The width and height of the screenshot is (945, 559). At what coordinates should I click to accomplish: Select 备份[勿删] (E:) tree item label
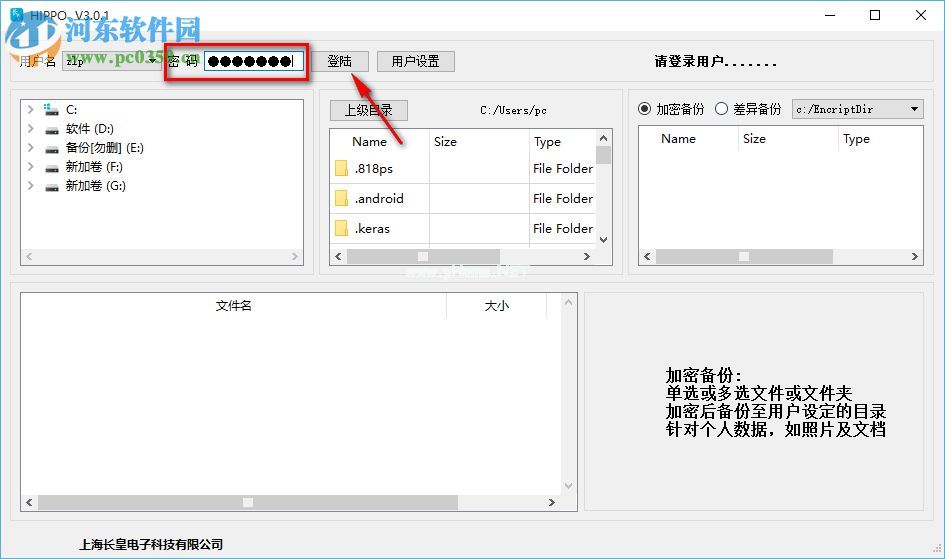104,148
